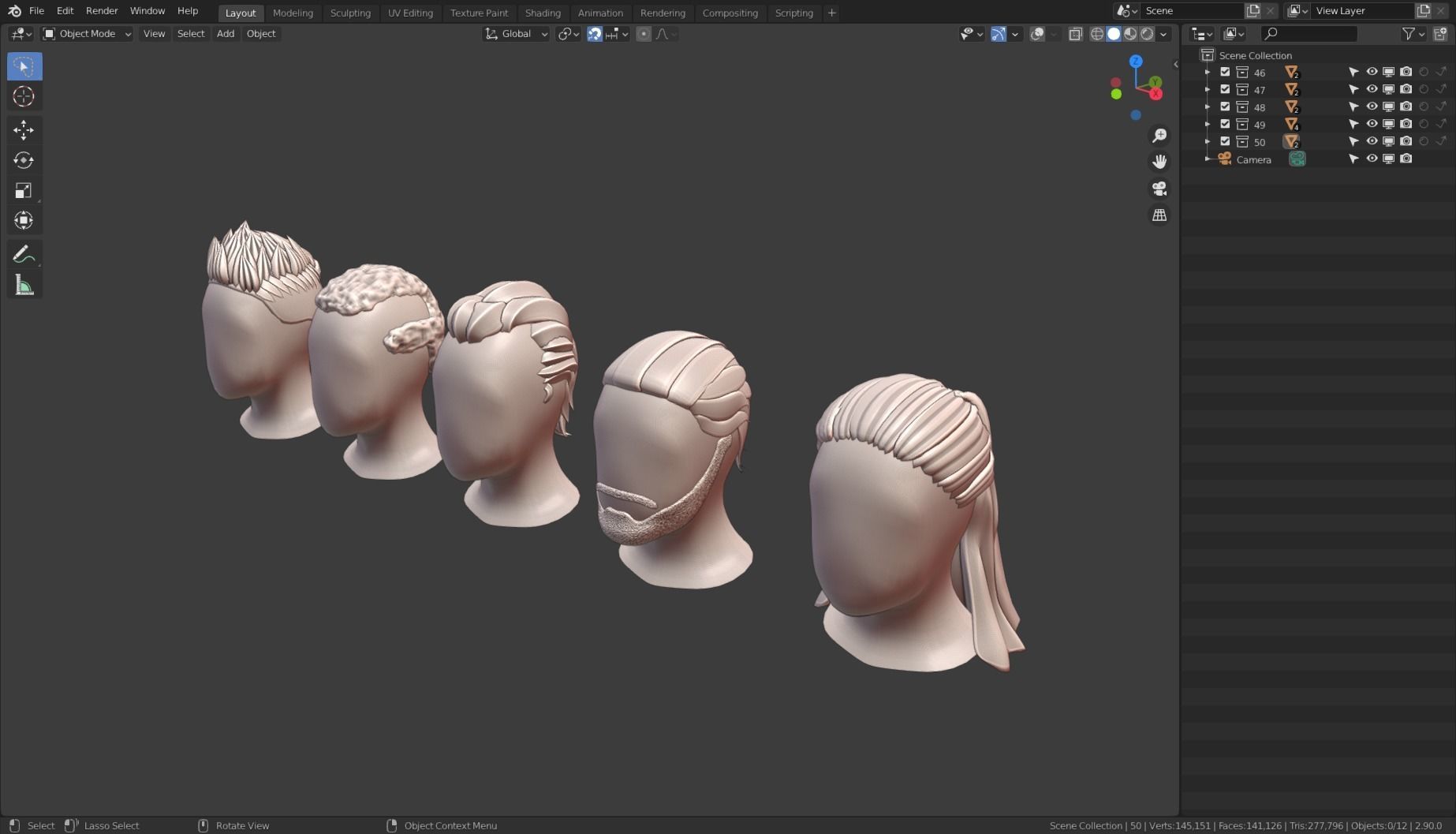
Task: Open the File menu
Action: click(x=36, y=11)
